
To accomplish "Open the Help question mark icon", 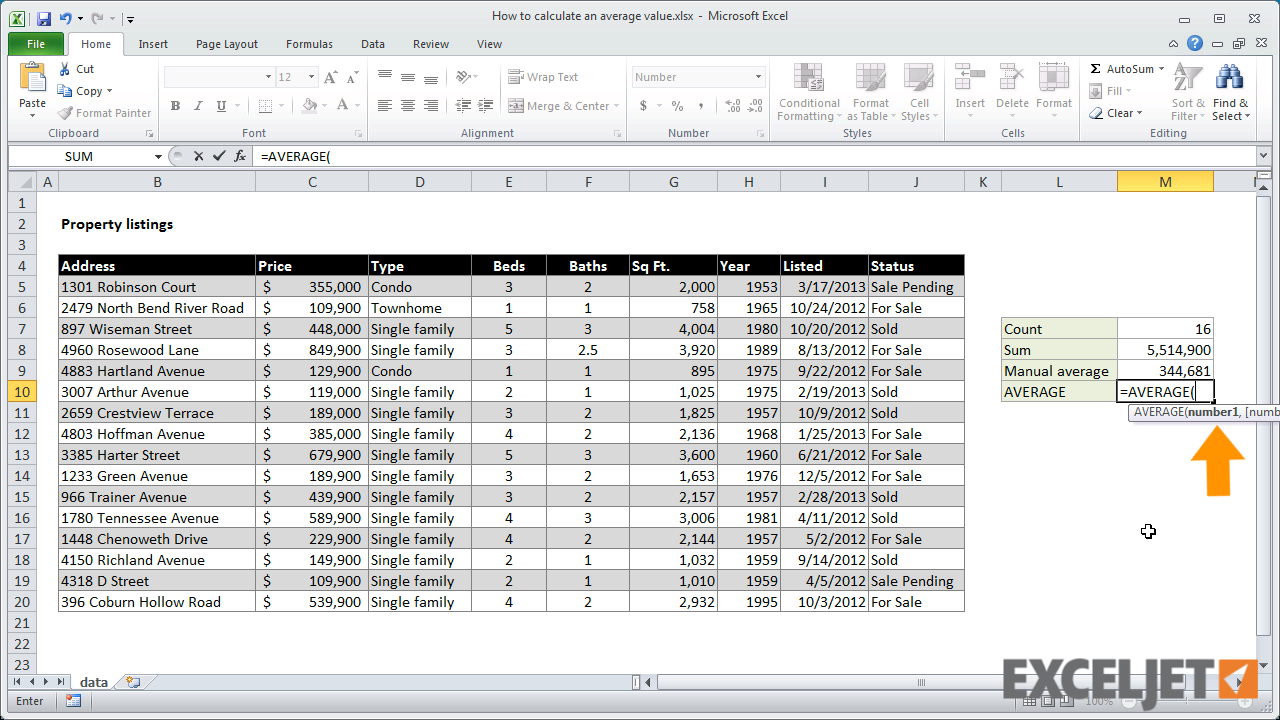I will [1195, 43].
